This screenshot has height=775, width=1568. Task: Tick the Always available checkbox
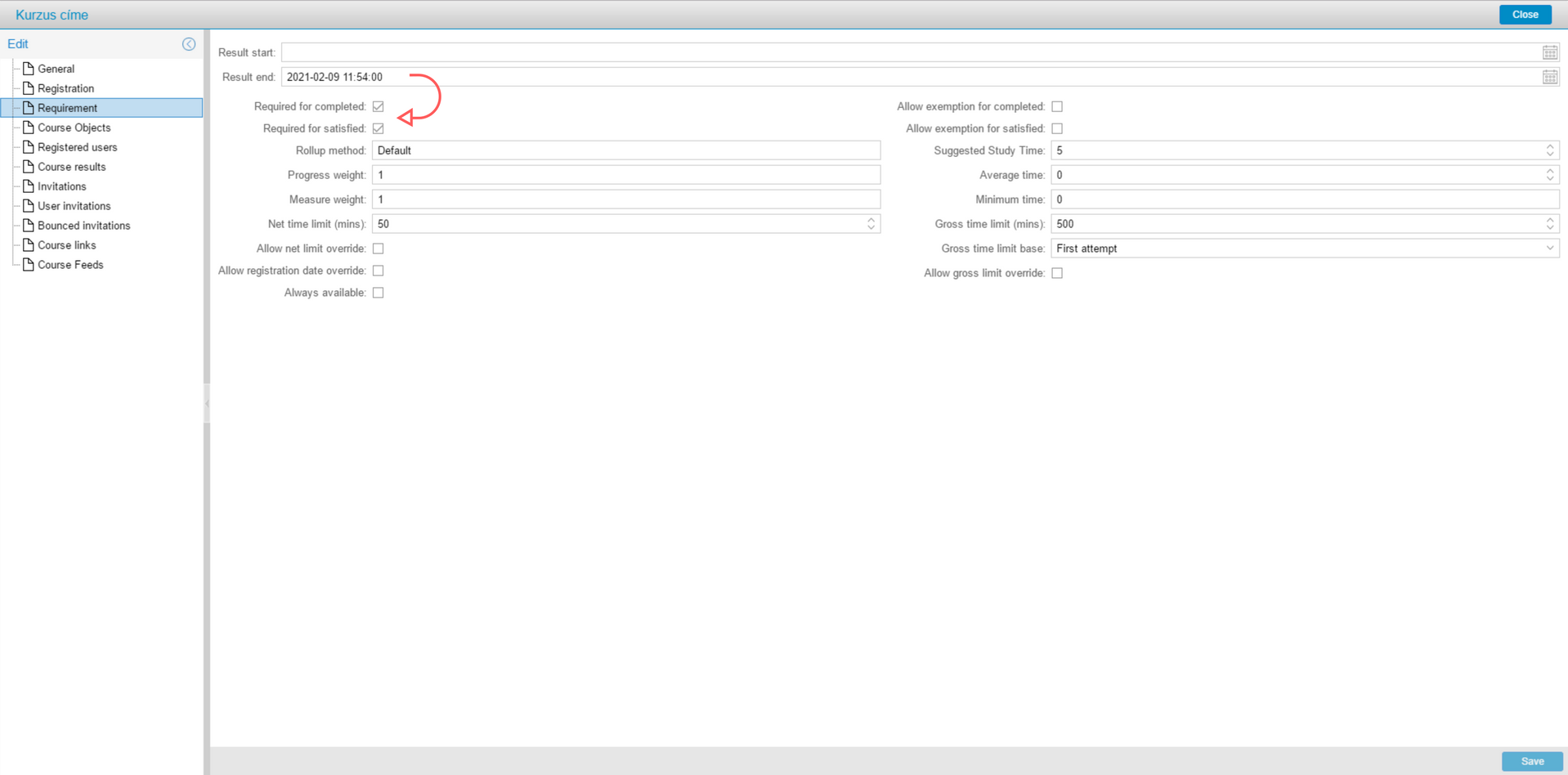(379, 293)
